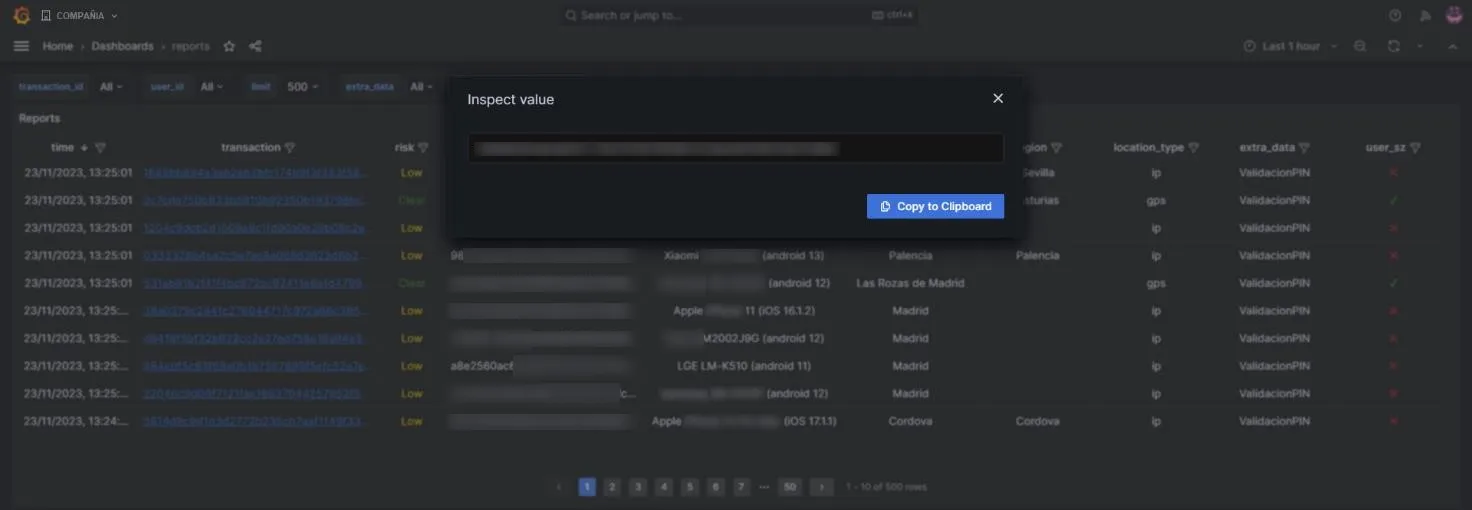1472x510 pixels.
Task: Open the news feed icon
Action: click(1425, 16)
